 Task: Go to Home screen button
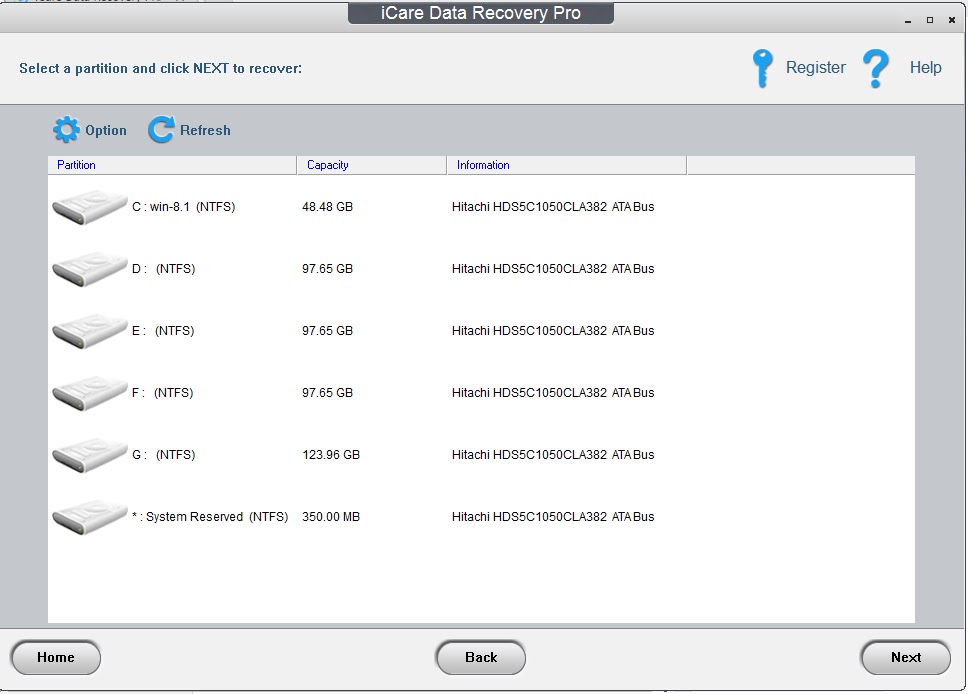point(56,658)
